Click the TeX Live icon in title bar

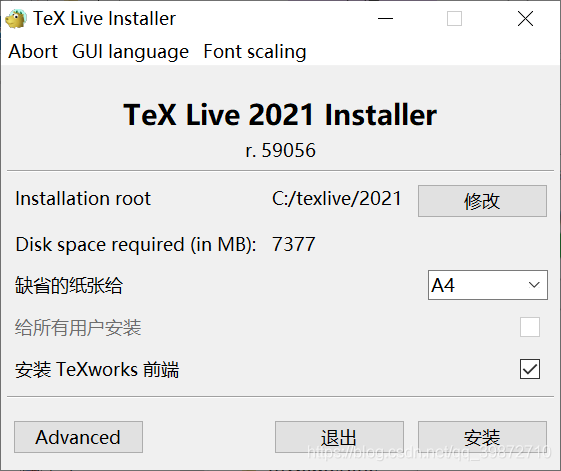pos(16,19)
